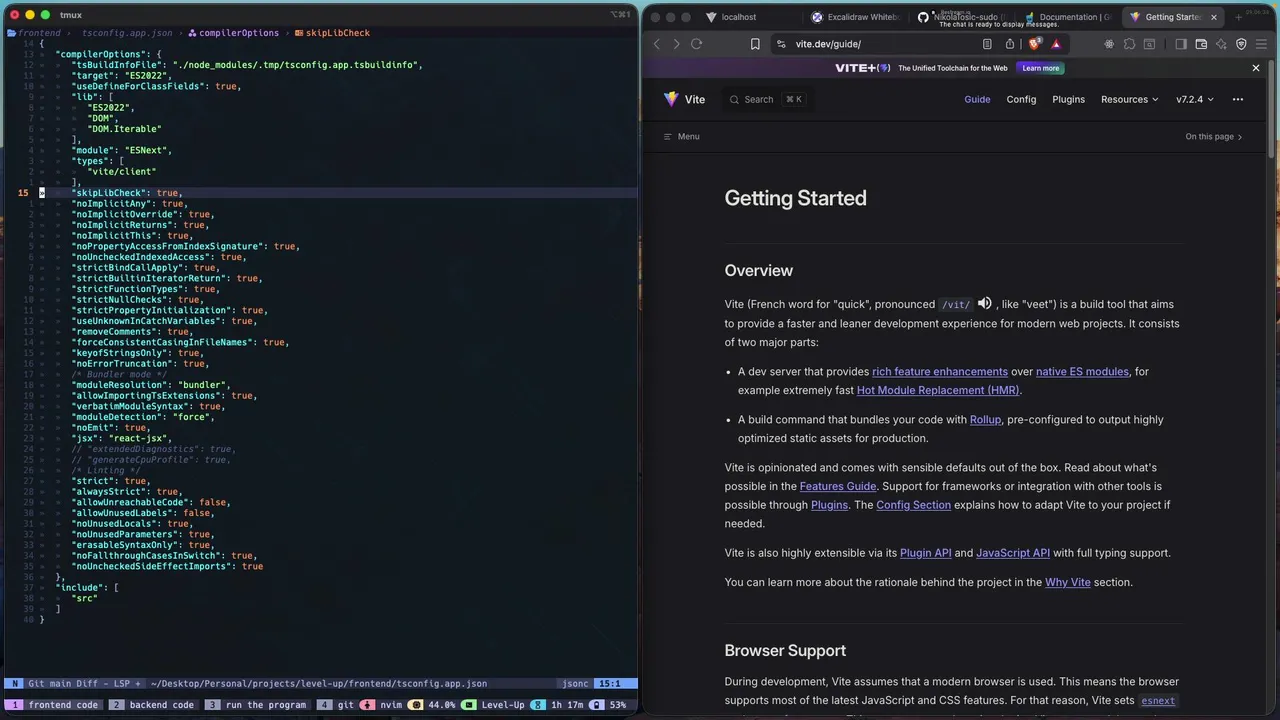1280x720 pixels.
Task: Toggle the browser sidebar panel
Action: tap(1181, 44)
